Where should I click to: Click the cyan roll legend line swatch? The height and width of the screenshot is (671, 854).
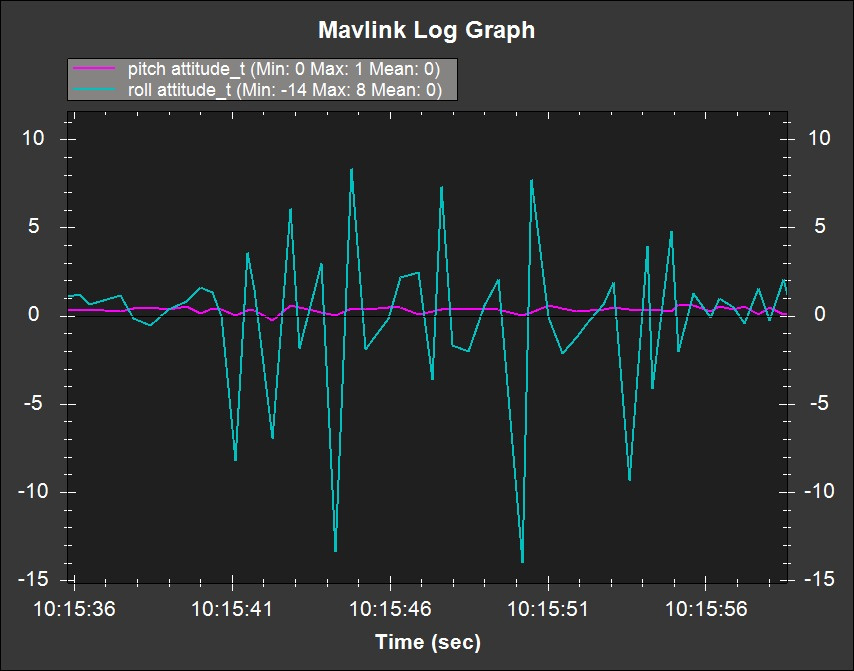[x=94, y=89]
